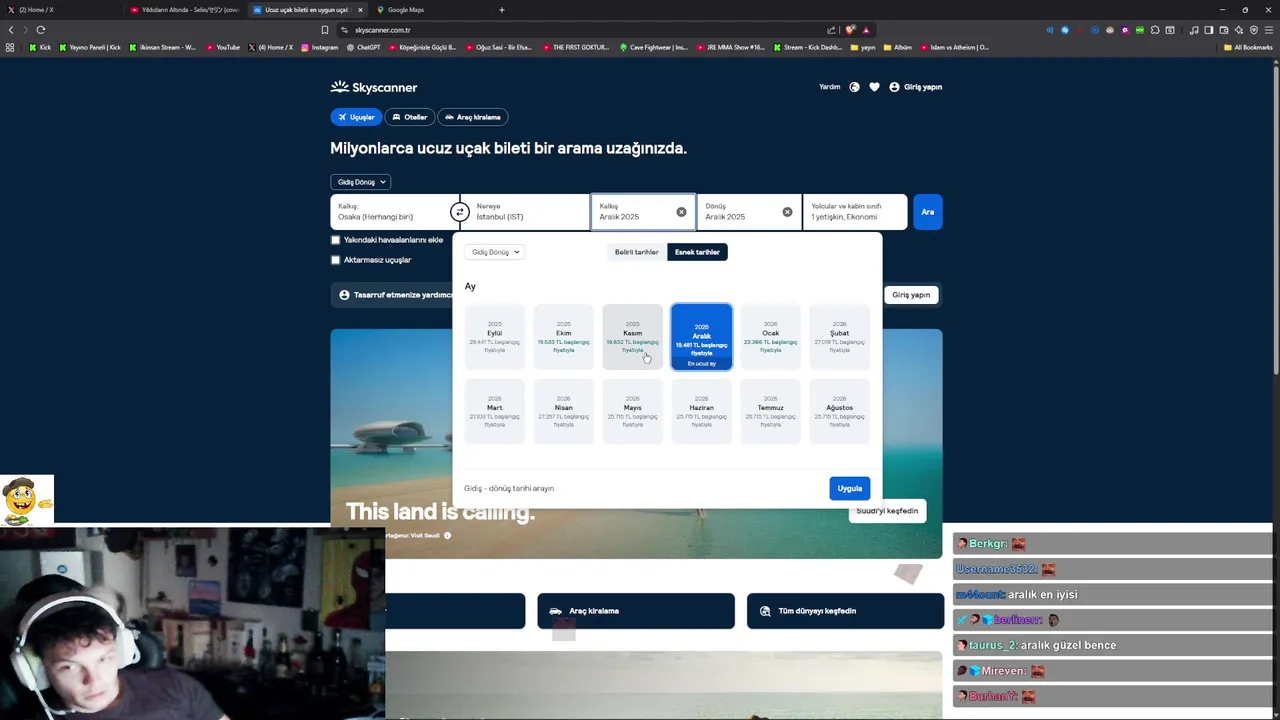
Task: Swap origin and destination airports
Action: (459, 212)
